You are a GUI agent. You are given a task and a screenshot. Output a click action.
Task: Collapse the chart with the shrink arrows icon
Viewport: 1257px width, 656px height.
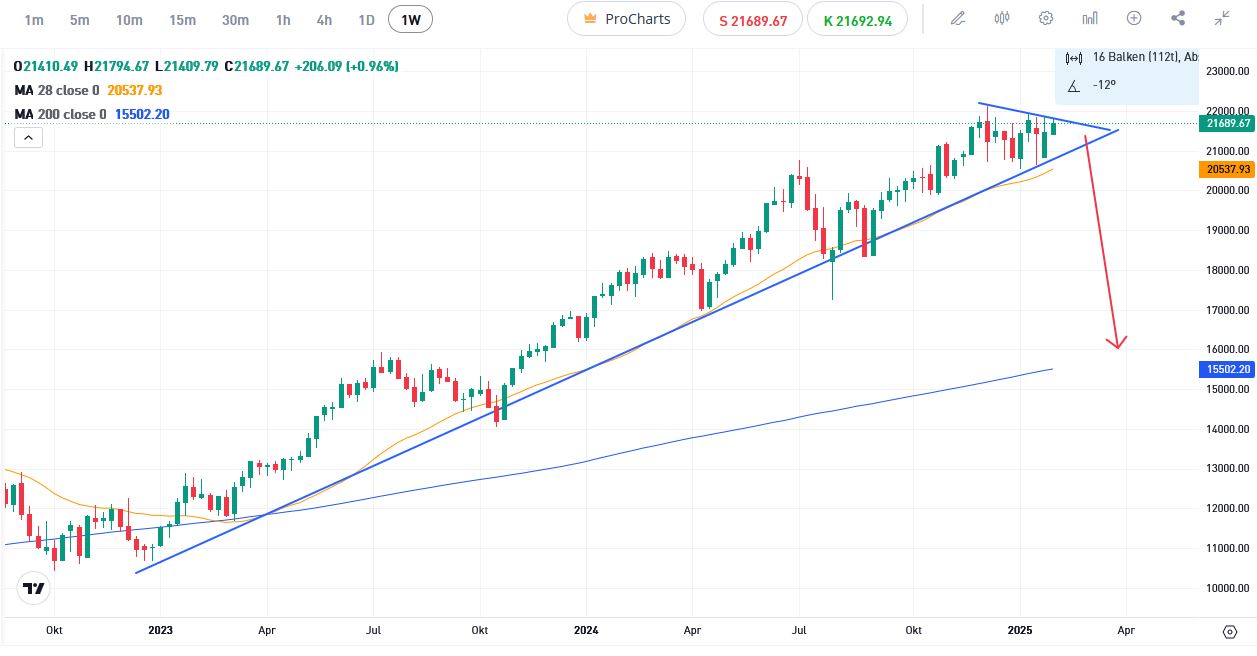(1222, 18)
